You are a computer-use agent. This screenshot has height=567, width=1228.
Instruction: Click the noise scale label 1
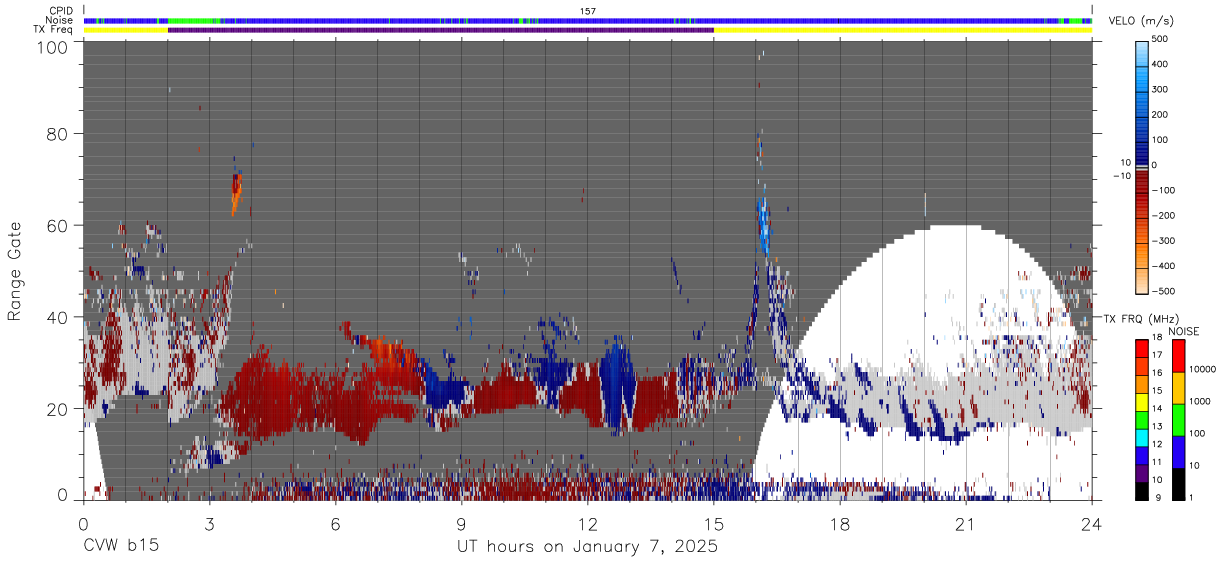tap(1192, 498)
